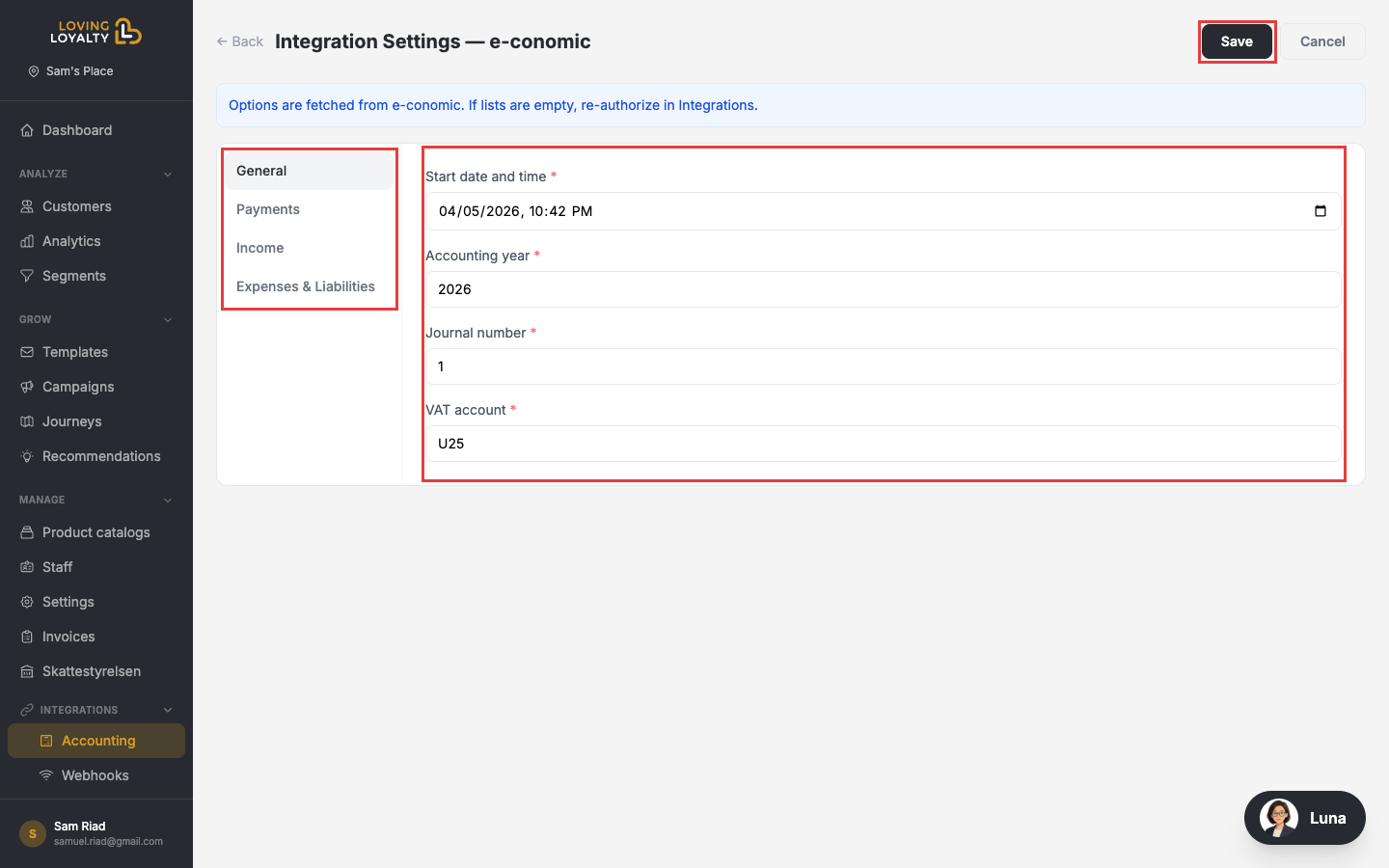This screenshot has height=868, width=1389.
Task: Open Product catalogs in sidebar
Action: pos(96,532)
